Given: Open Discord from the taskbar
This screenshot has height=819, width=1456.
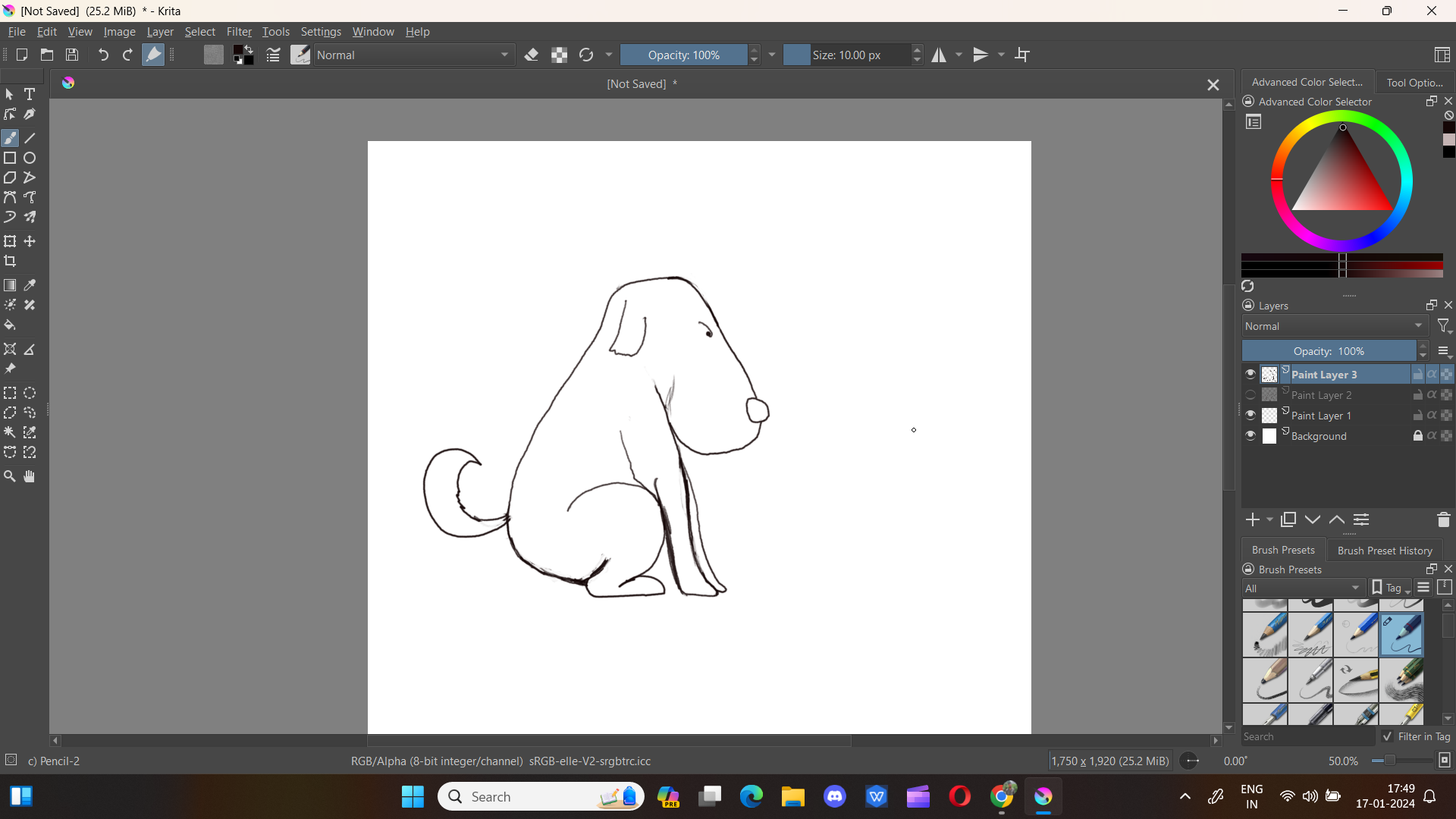Looking at the screenshot, I should point(835,796).
